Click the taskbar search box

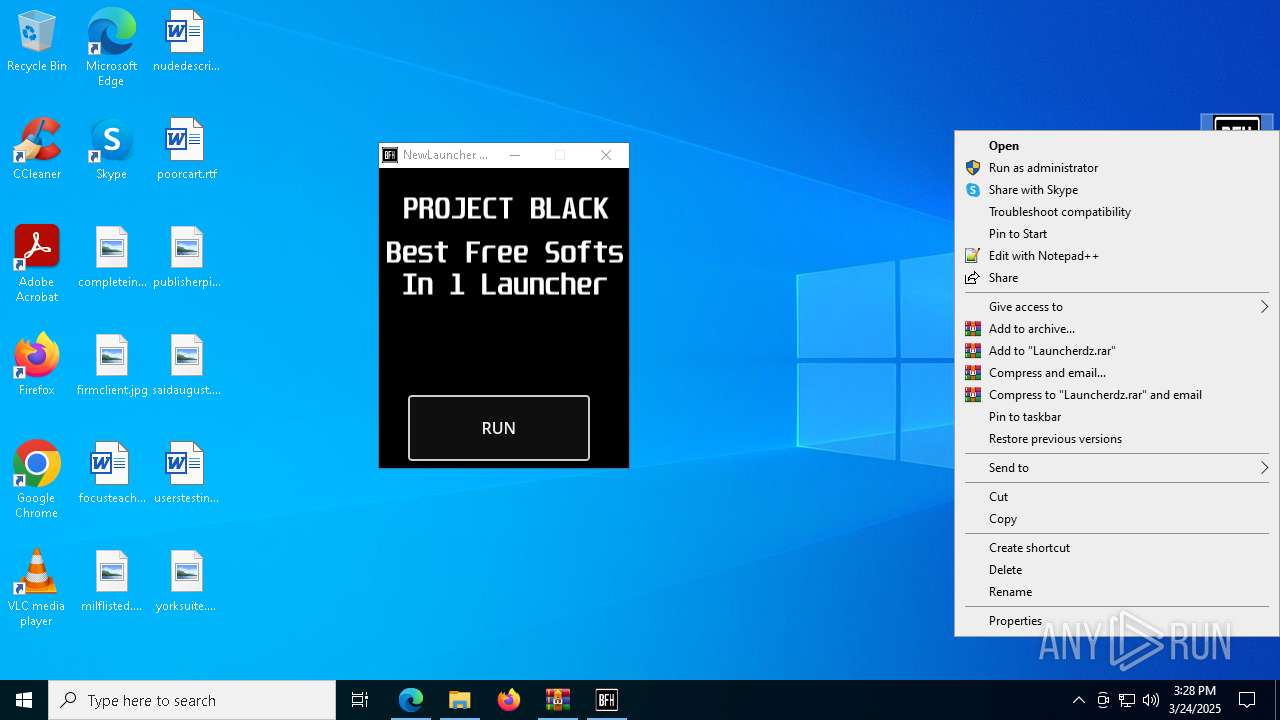[192, 700]
